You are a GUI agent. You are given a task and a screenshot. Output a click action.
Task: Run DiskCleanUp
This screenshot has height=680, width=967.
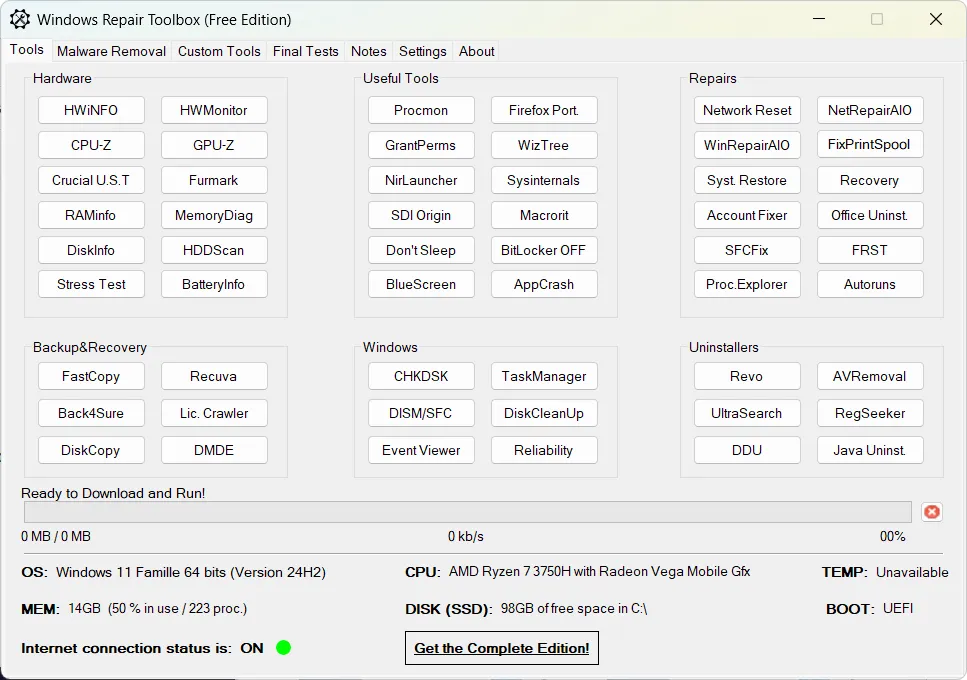pos(544,413)
